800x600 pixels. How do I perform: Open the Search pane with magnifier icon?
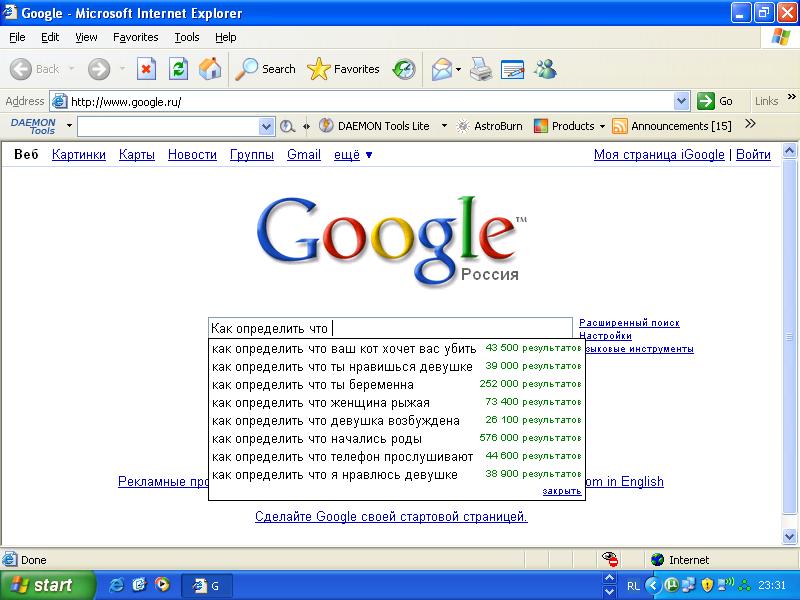(x=265, y=69)
